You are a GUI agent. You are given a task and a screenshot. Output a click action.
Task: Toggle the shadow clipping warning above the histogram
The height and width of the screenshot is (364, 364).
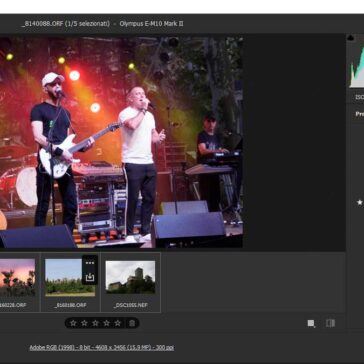click(350, 38)
